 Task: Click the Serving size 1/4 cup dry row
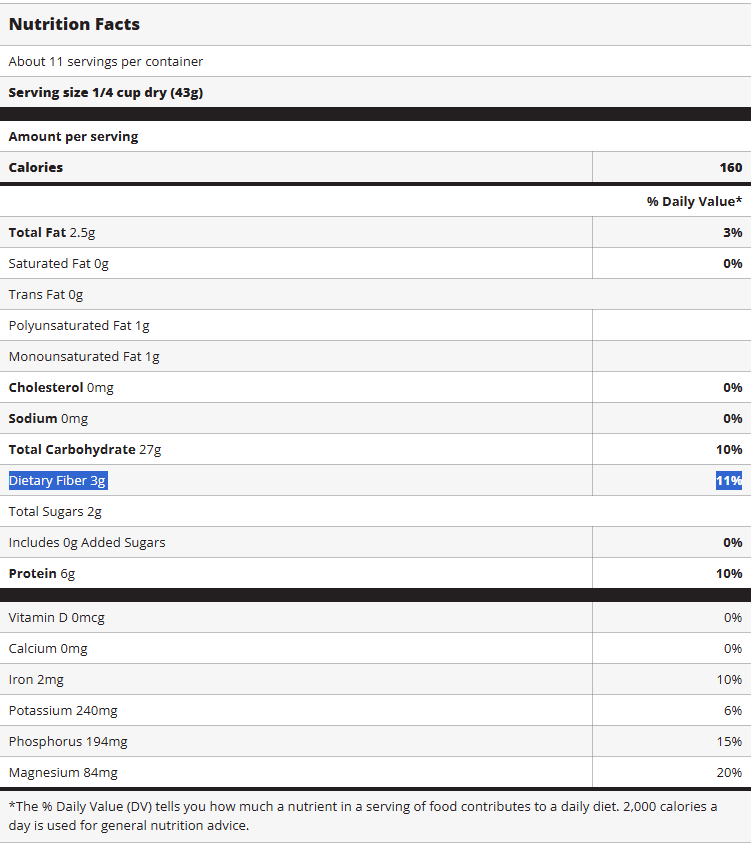pyautogui.click(x=107, y=92)
